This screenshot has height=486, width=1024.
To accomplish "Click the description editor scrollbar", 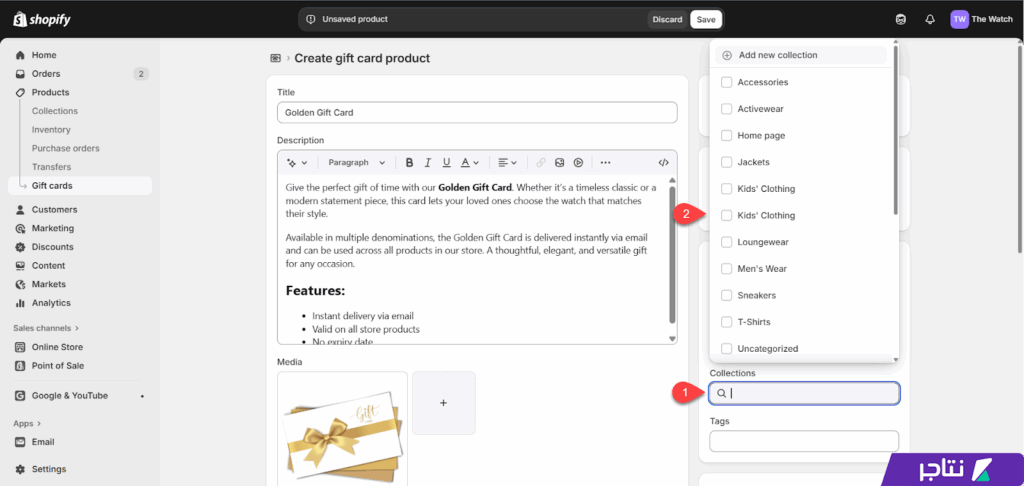I will pos(673,255).
